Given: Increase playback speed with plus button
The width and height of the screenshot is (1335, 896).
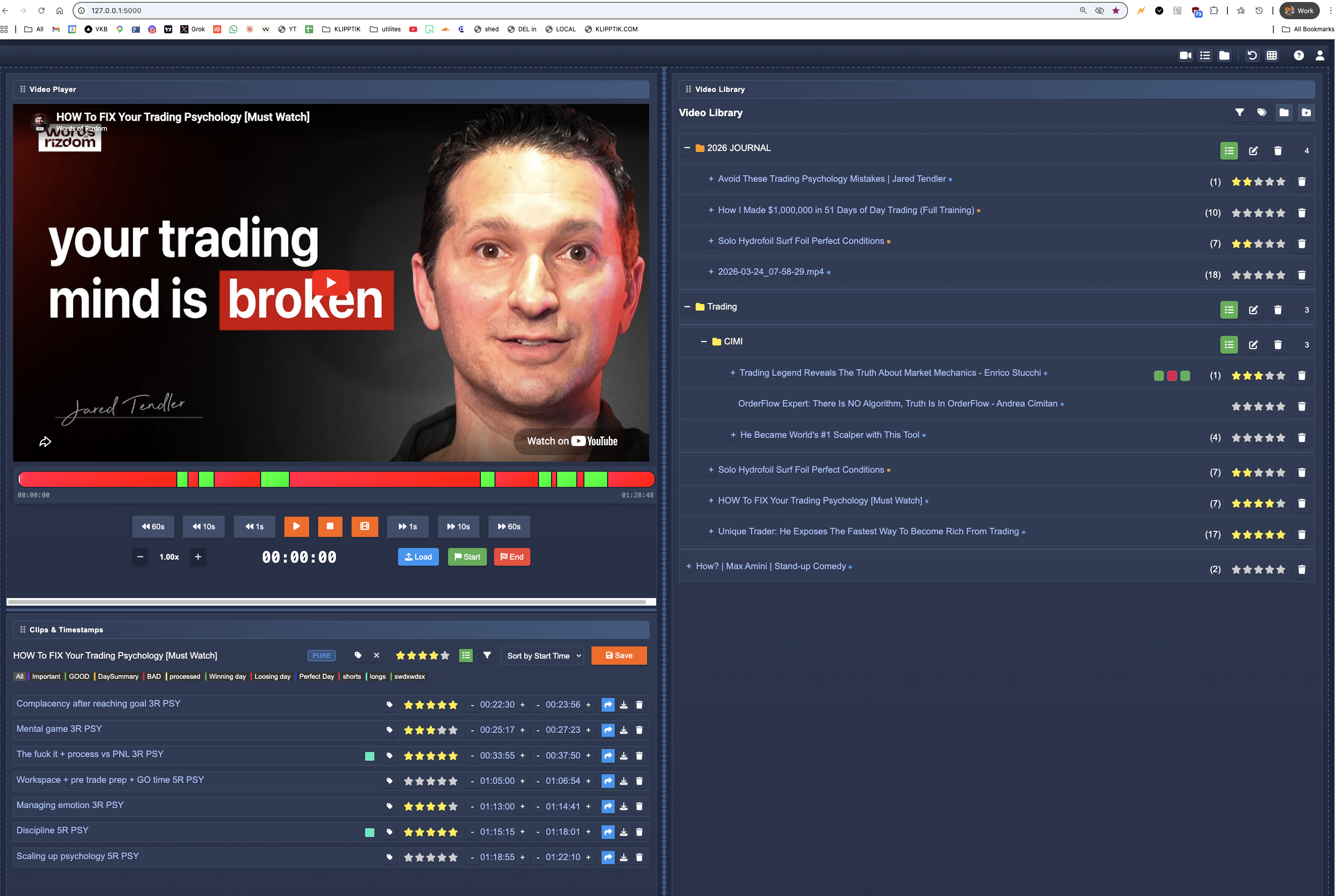Looking at the screenshot, I should click(x=197, y=557).
